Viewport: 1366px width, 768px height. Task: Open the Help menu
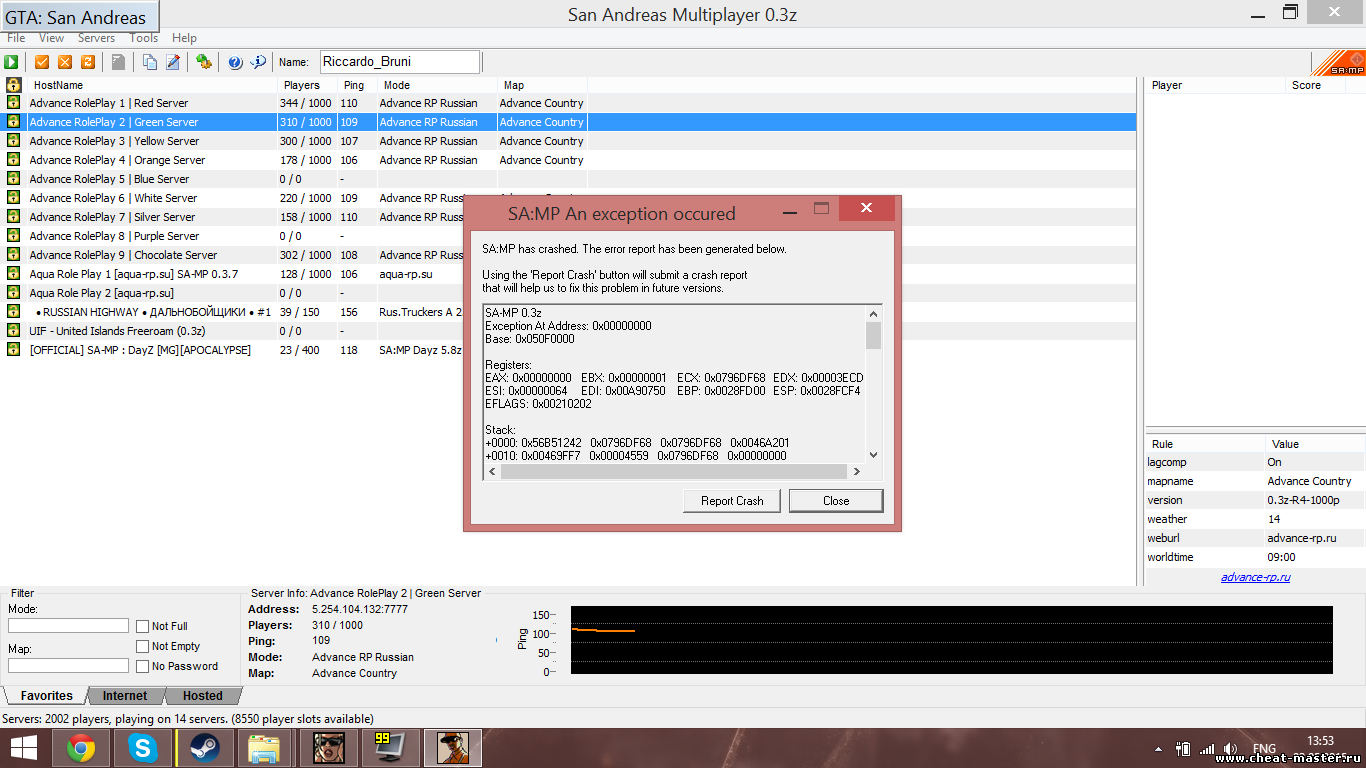184,38
